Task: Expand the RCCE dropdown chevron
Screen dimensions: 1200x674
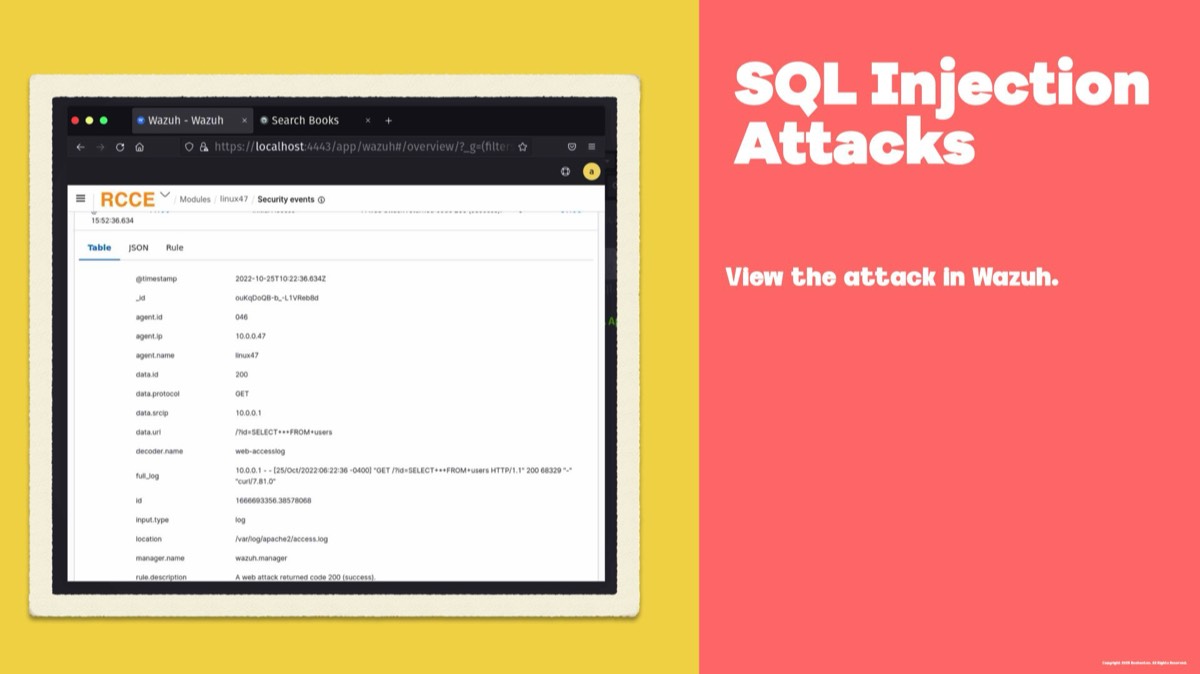Action: click(x=165, y=195)
